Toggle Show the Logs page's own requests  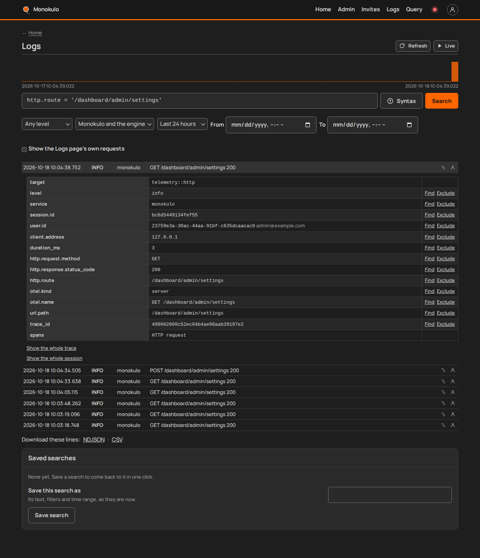coord(24,149)
